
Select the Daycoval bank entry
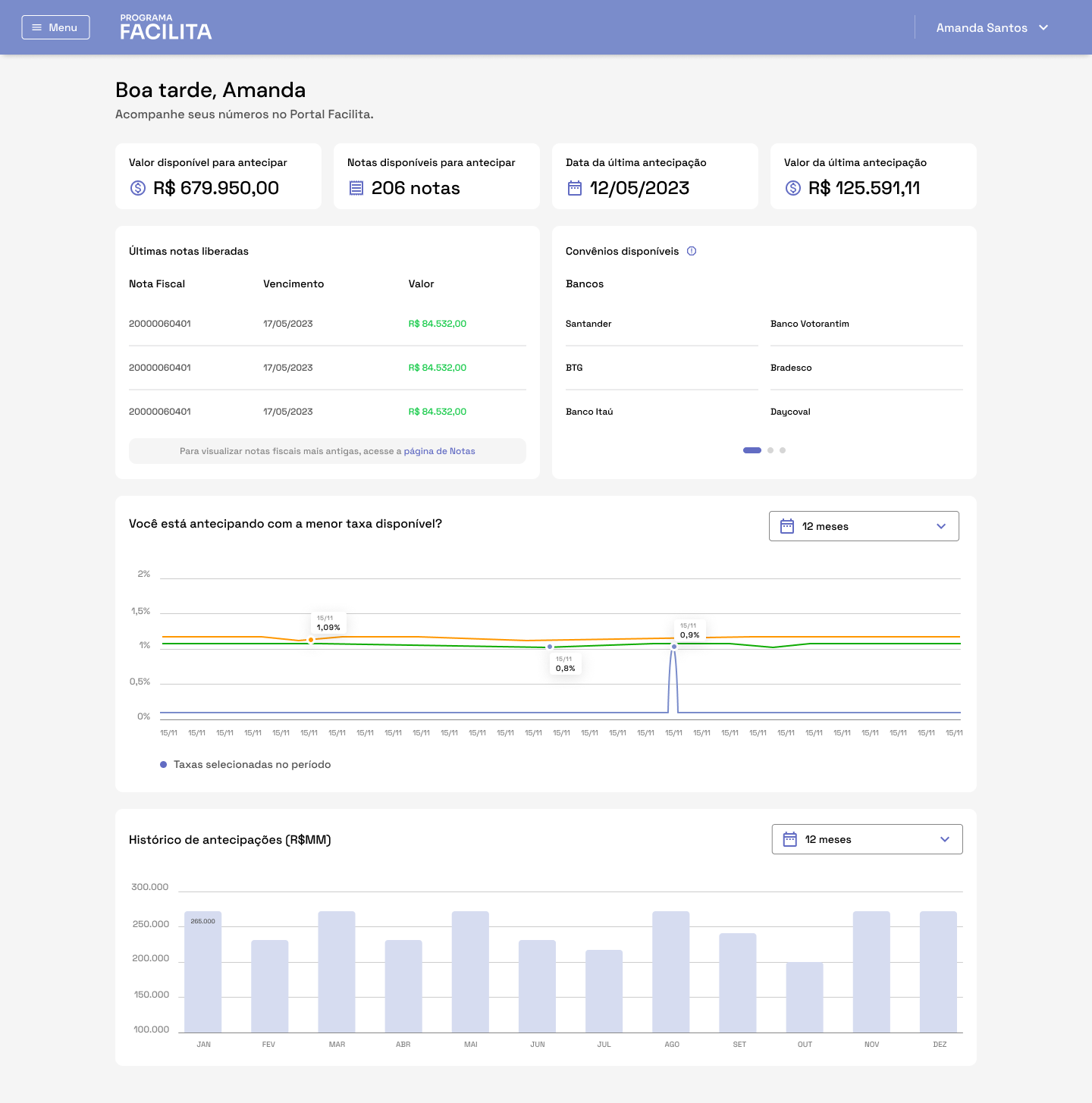(x=790, y=412)
